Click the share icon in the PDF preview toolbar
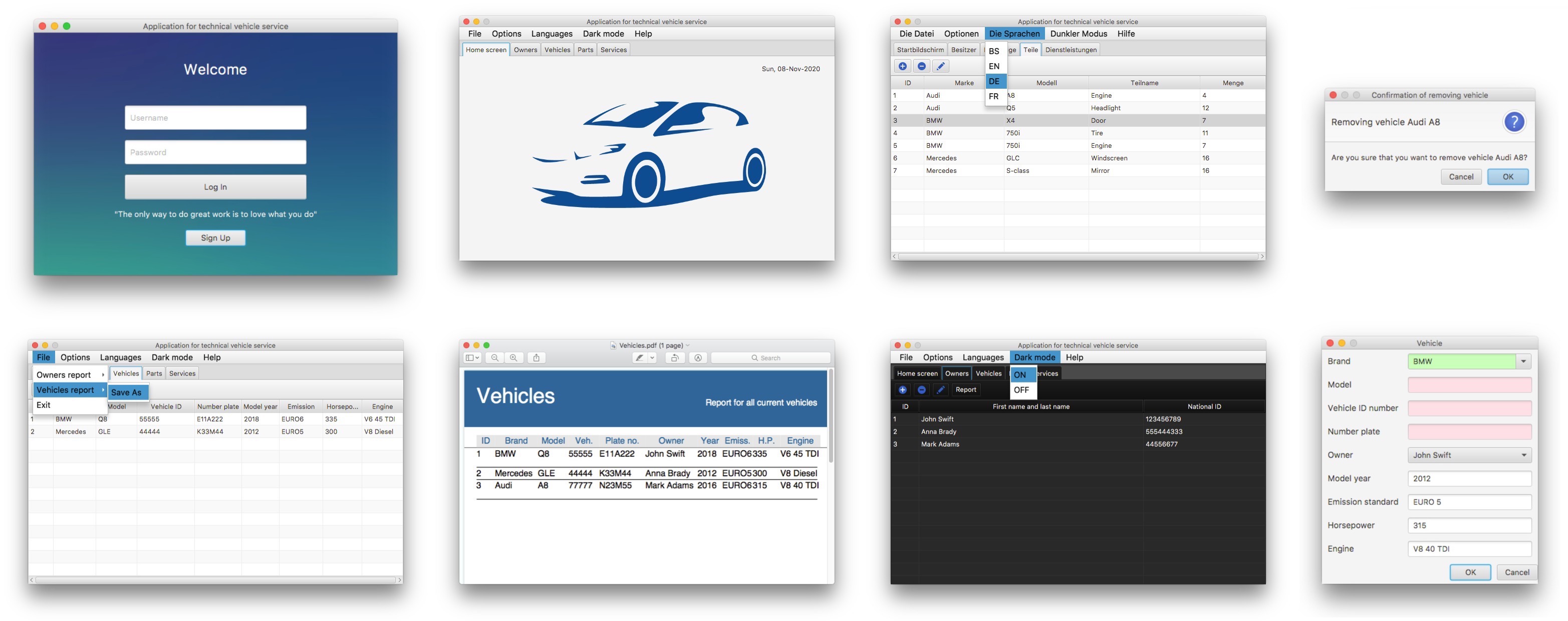1568x621 pixels. click(536, 358)
